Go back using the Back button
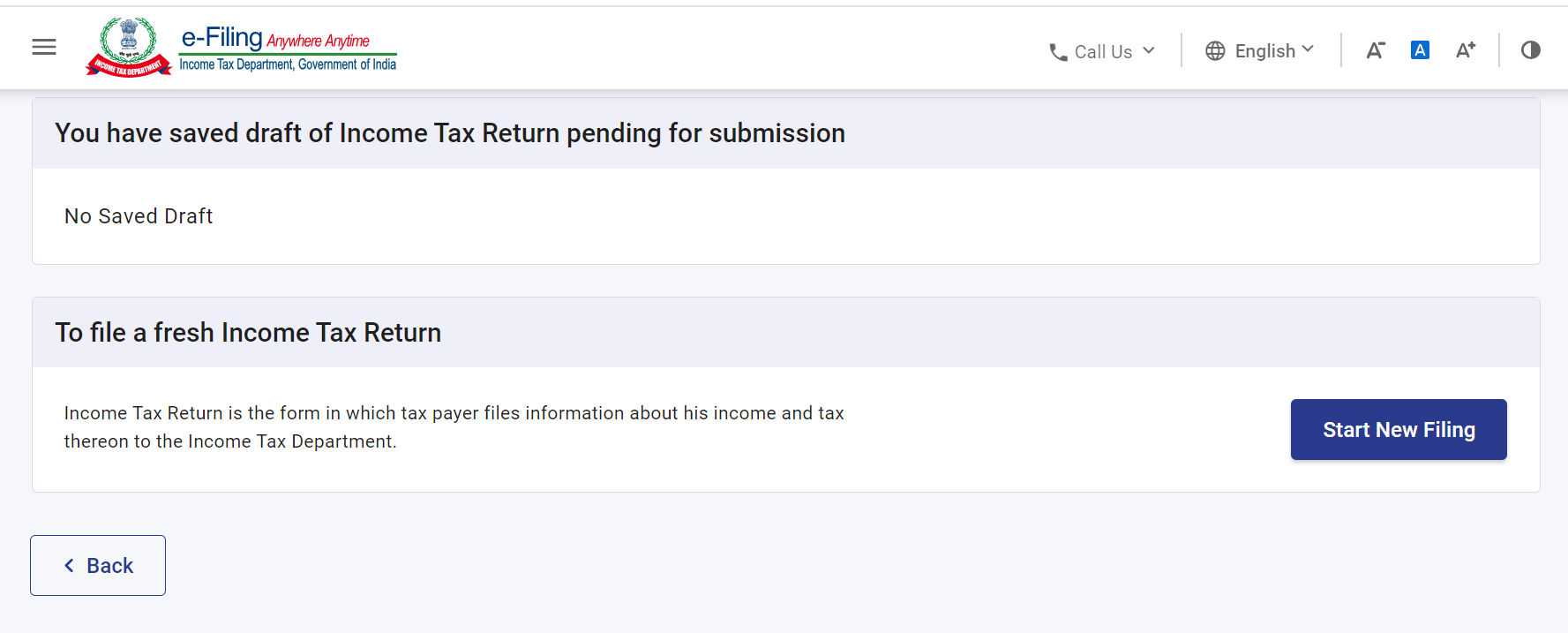Image resolution: width=1568 pixels, height=633 pixels. (x=98, y=565)
